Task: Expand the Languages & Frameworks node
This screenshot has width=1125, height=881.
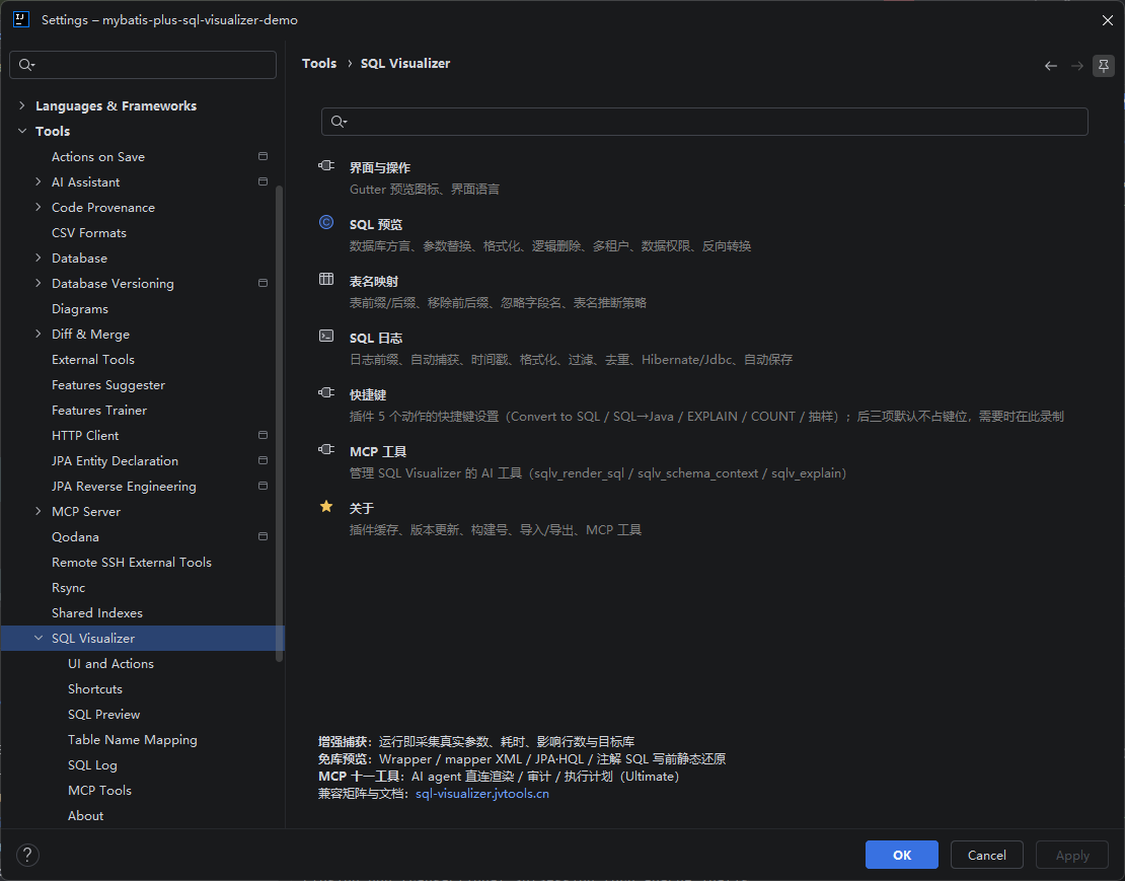Action: point(22,105)
